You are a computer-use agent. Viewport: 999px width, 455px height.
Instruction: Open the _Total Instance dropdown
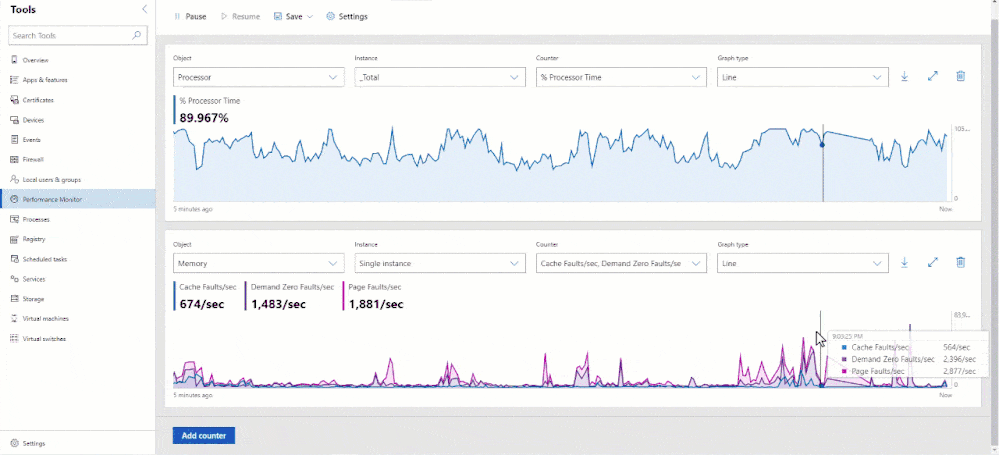[x=440, y=77]
